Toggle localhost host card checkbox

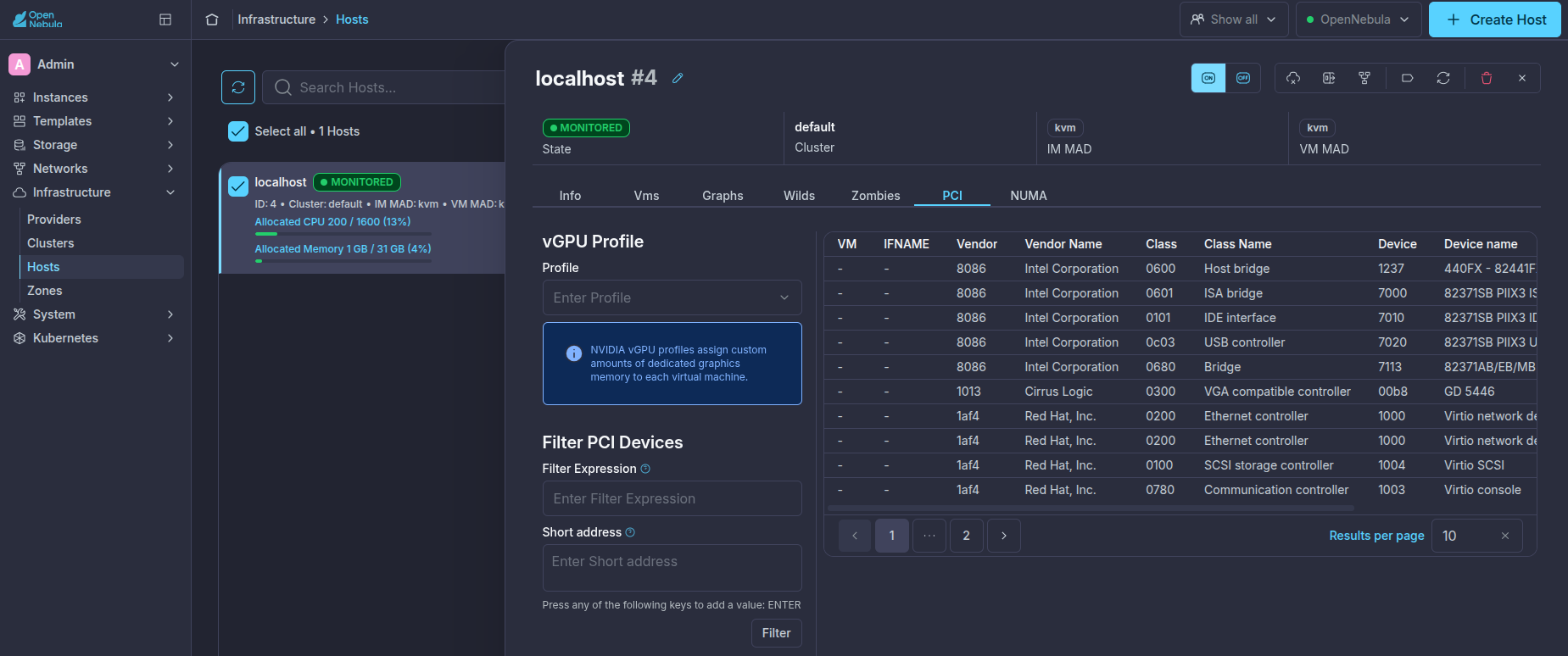pos(238,186)
